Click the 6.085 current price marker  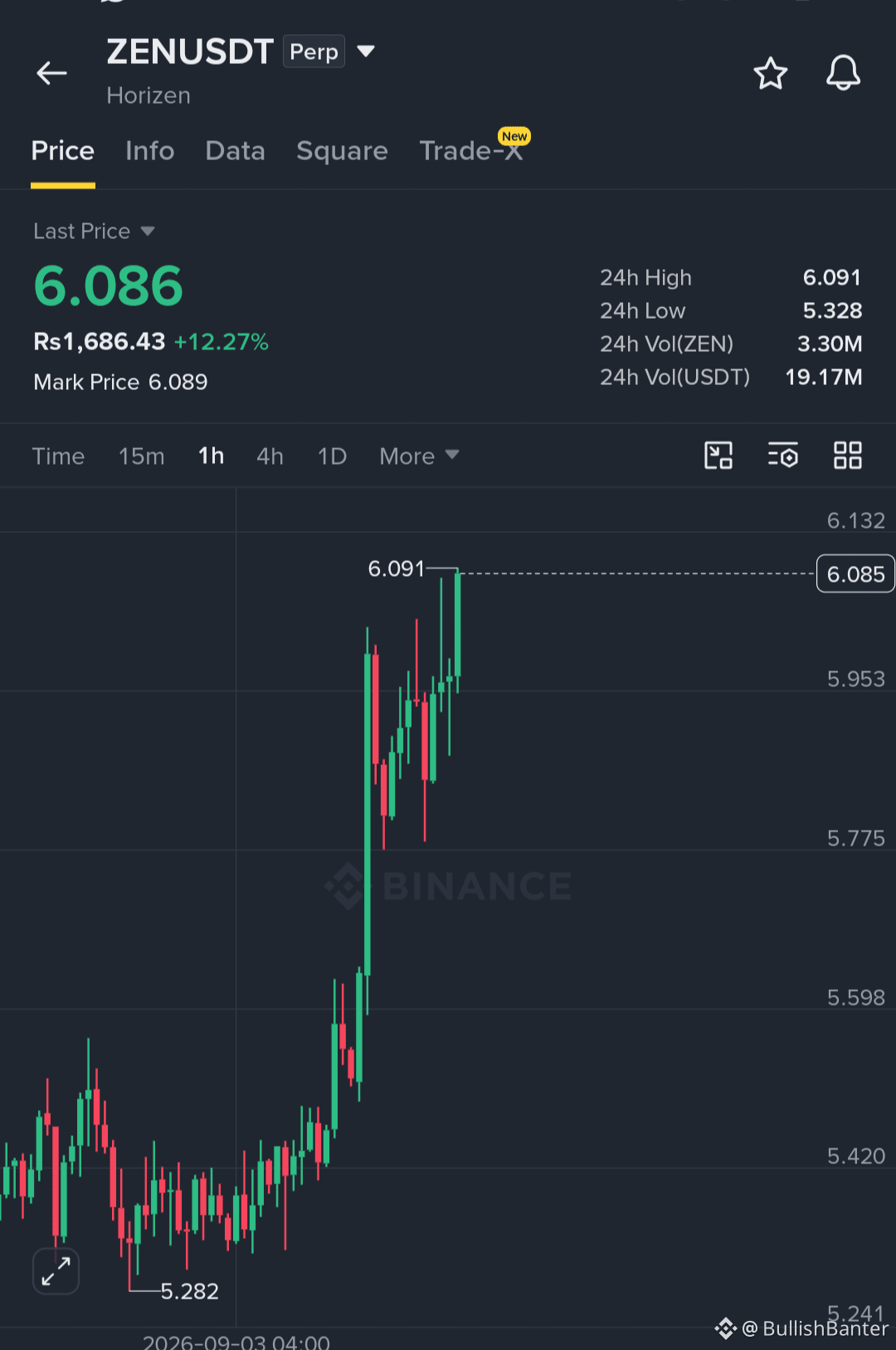[x=855, y=573]
